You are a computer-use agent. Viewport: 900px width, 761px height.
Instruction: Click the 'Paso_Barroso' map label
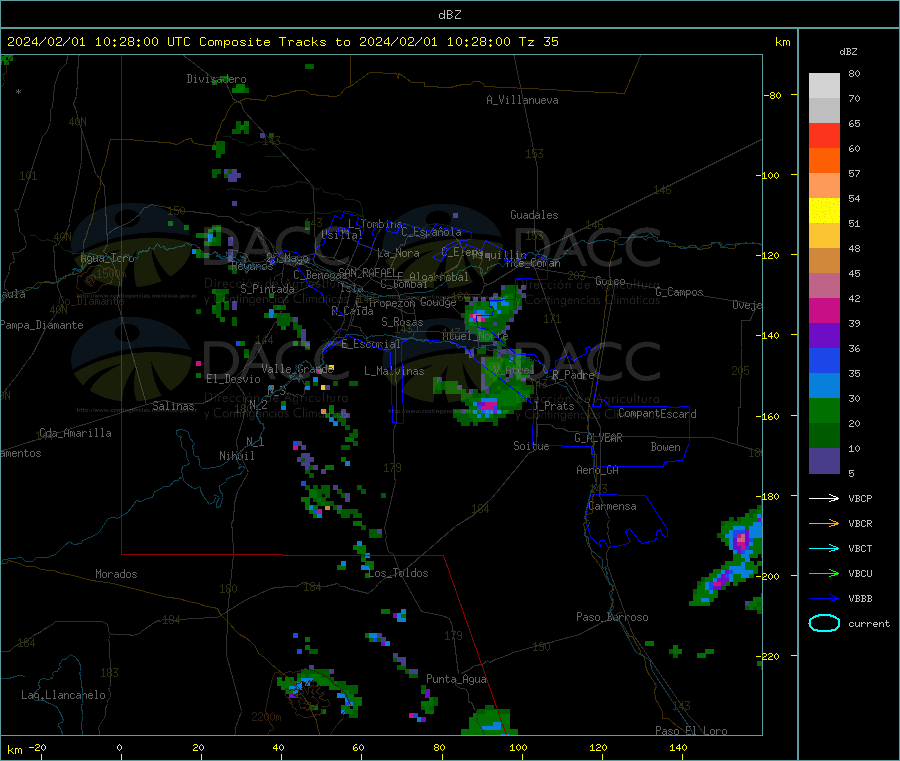tap(612, 617)
